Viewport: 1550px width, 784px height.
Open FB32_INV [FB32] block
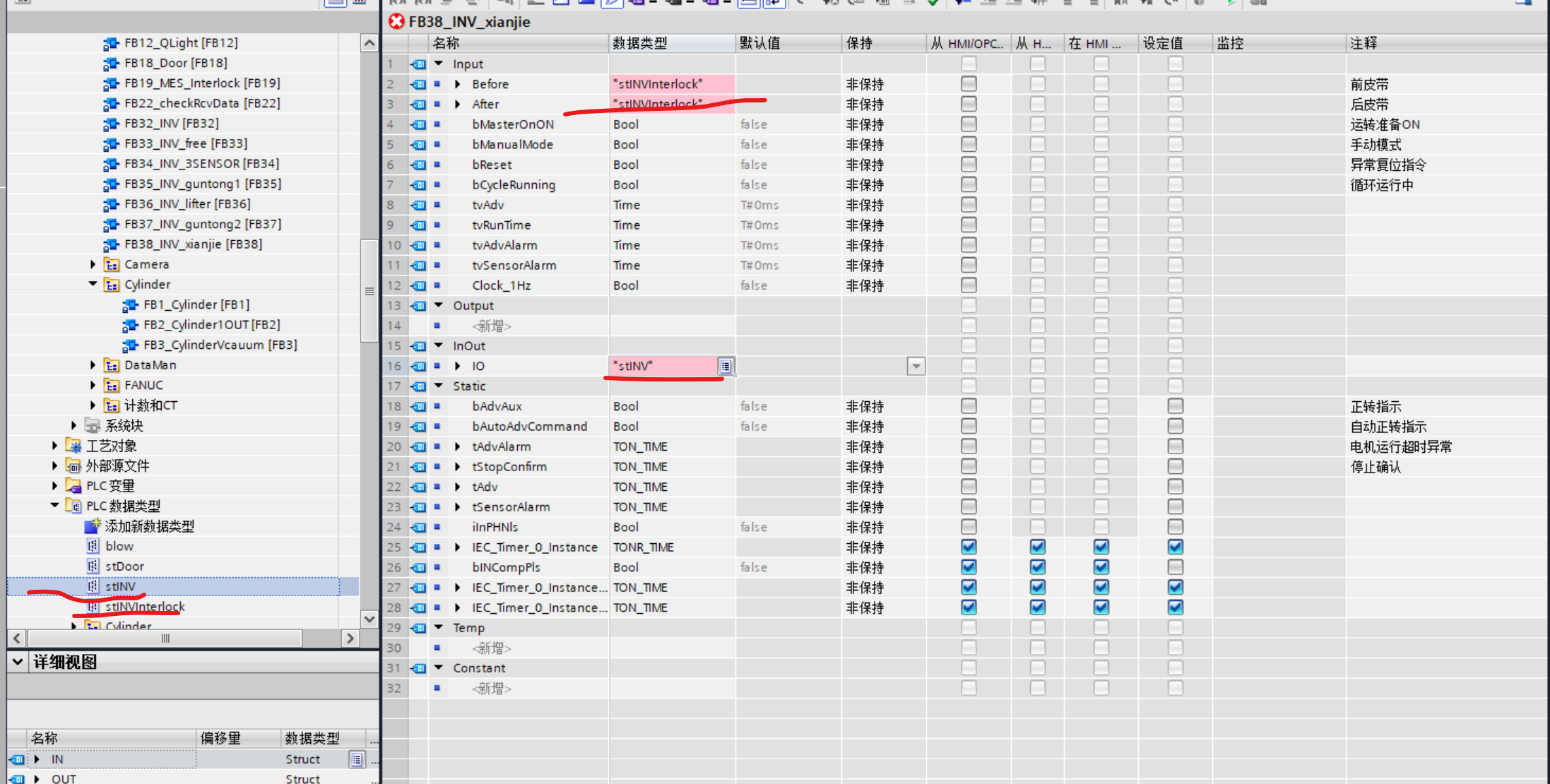(171, 124)
